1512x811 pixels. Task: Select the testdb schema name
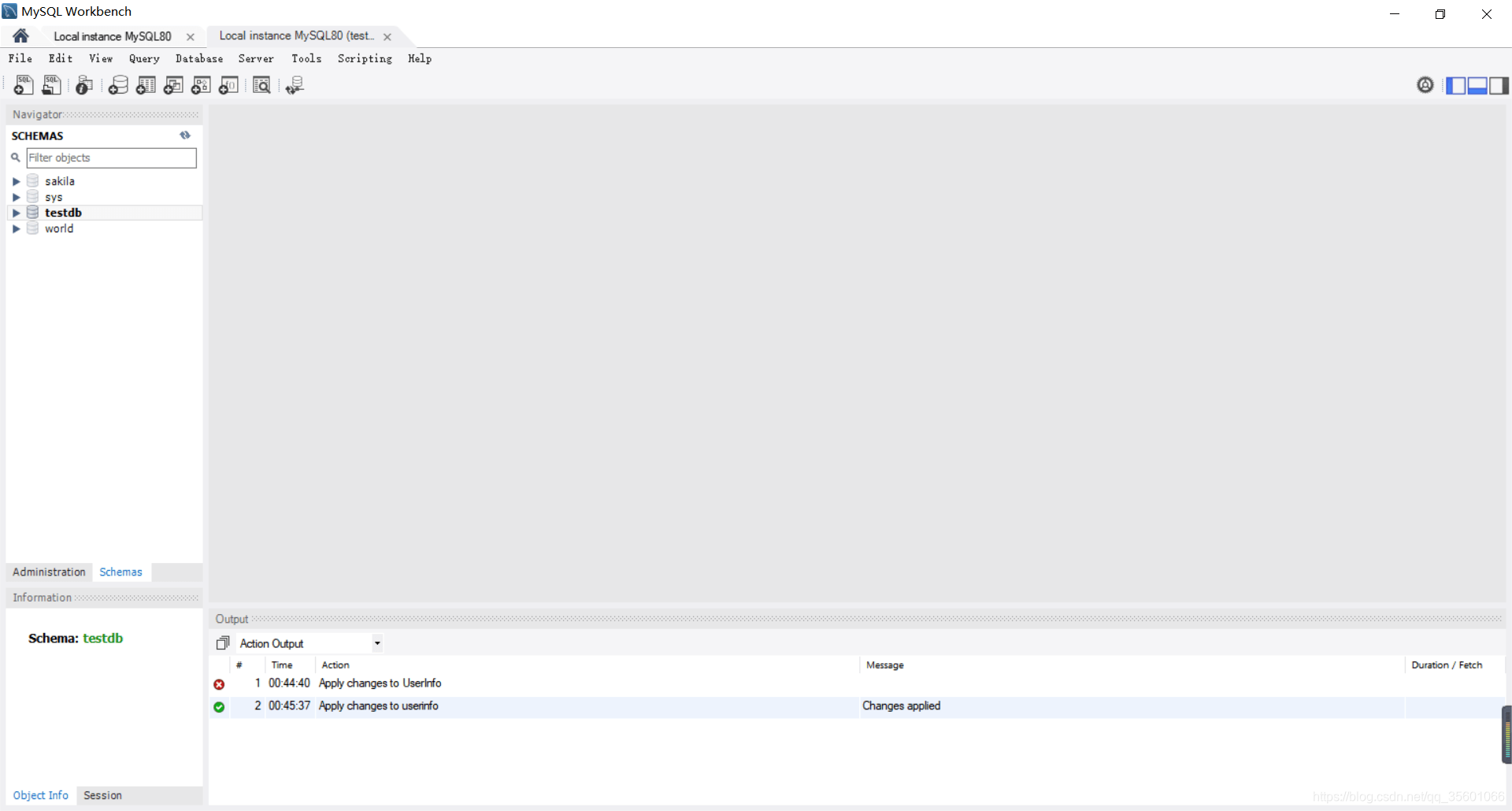pyautogui.click(x=63, y=213)
